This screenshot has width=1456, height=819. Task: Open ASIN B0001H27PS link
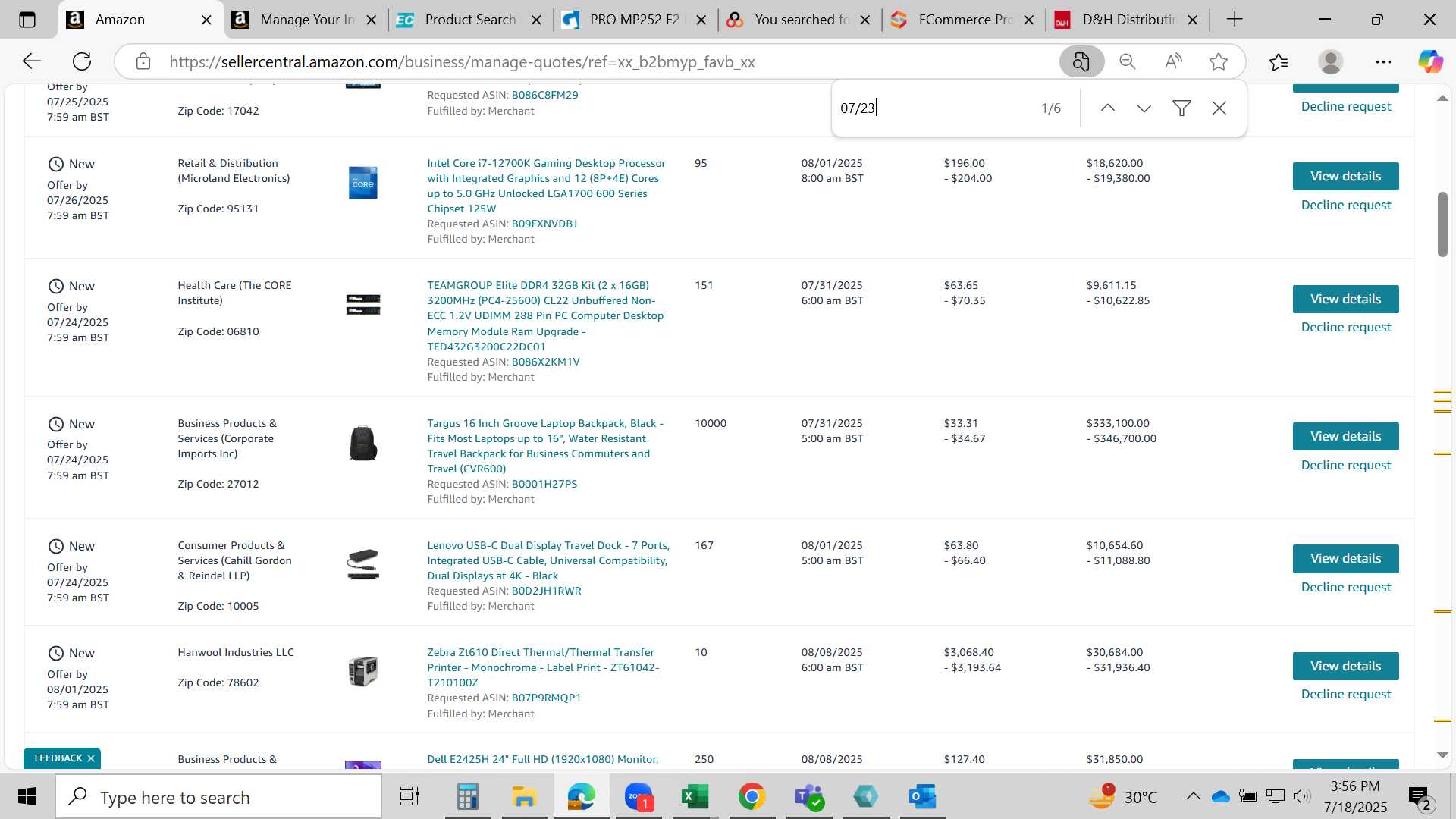pos(544,484)
